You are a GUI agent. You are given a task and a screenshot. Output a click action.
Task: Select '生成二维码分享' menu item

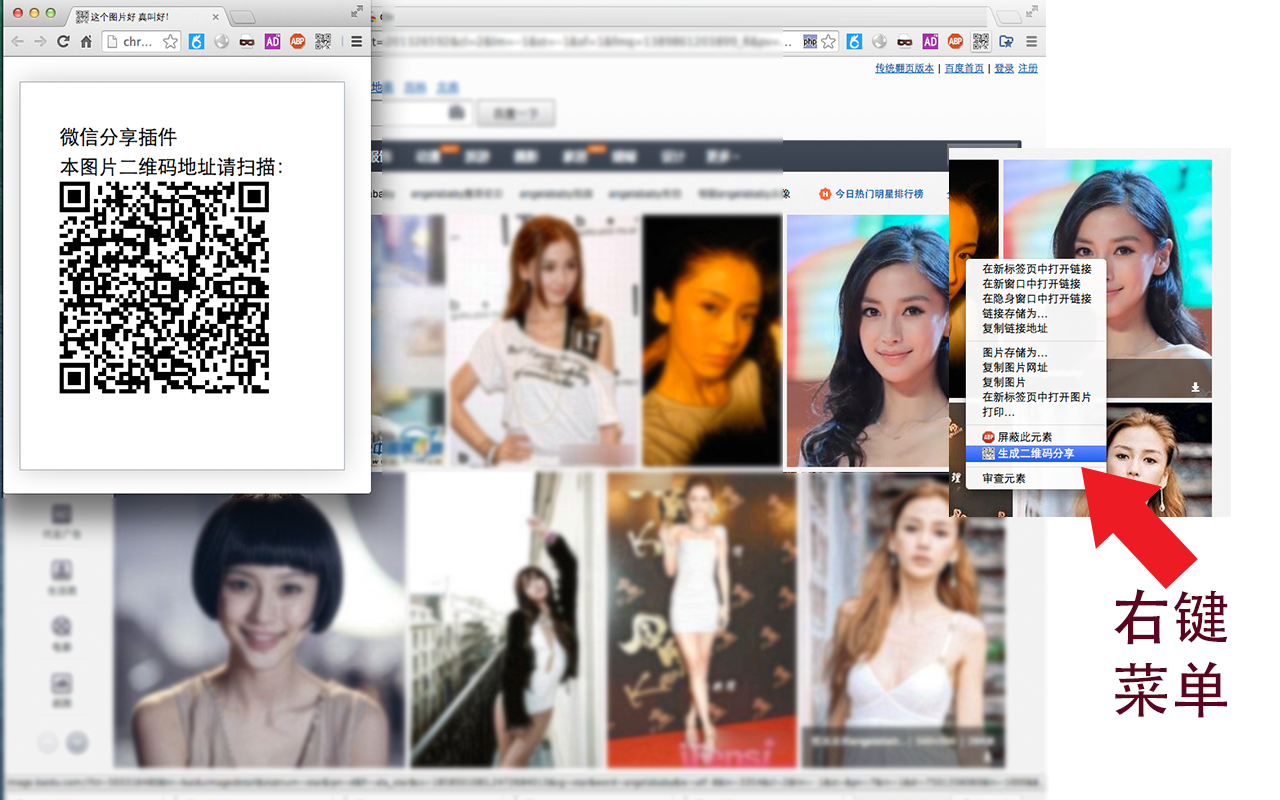click(1036, 453)
